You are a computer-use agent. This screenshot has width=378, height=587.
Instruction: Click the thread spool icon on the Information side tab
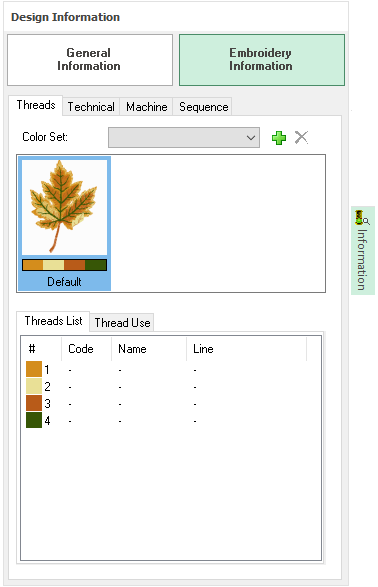point(361,217)
